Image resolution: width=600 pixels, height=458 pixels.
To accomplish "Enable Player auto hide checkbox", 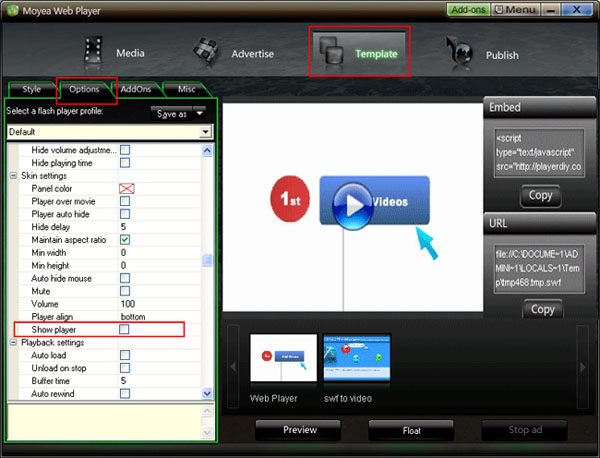I will point(125,214).
